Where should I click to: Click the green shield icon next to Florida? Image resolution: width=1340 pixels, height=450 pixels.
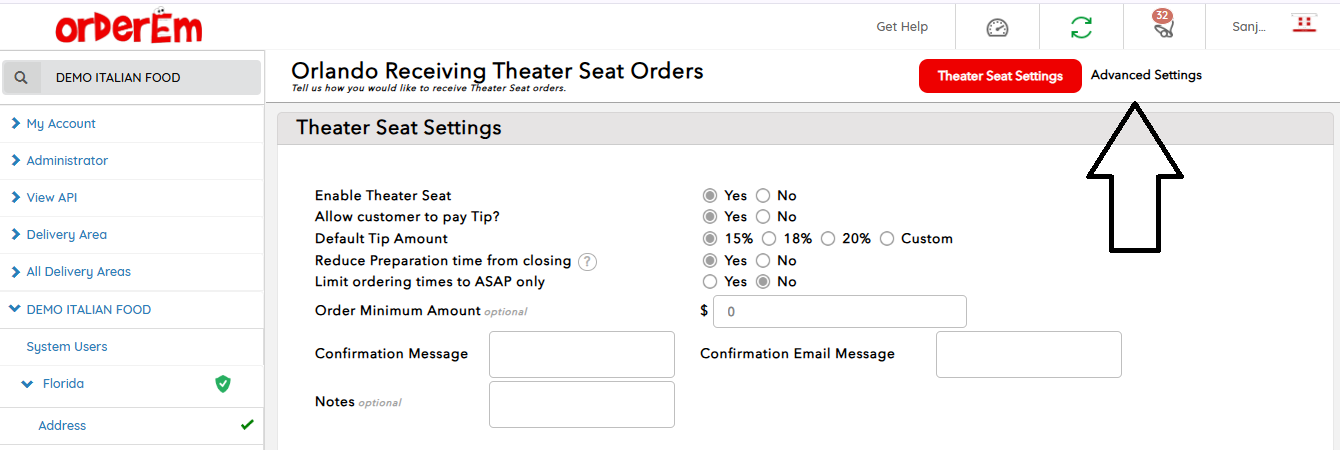click(223, 384)
